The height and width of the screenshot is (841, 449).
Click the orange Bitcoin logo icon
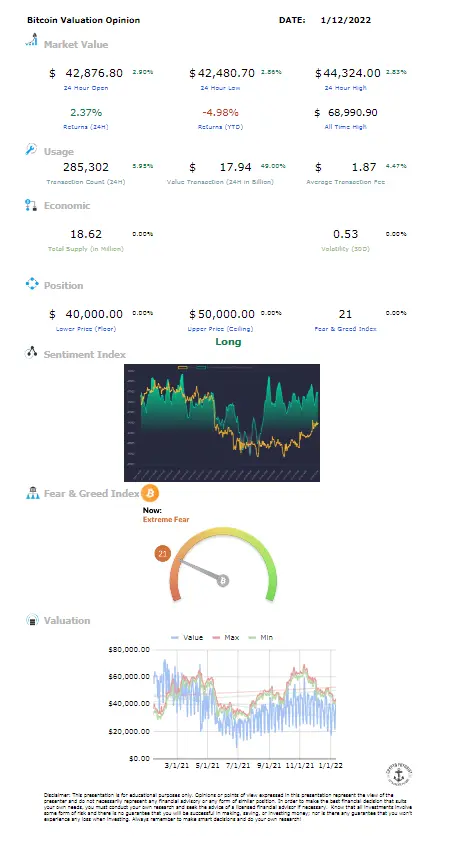coord(150,493)
